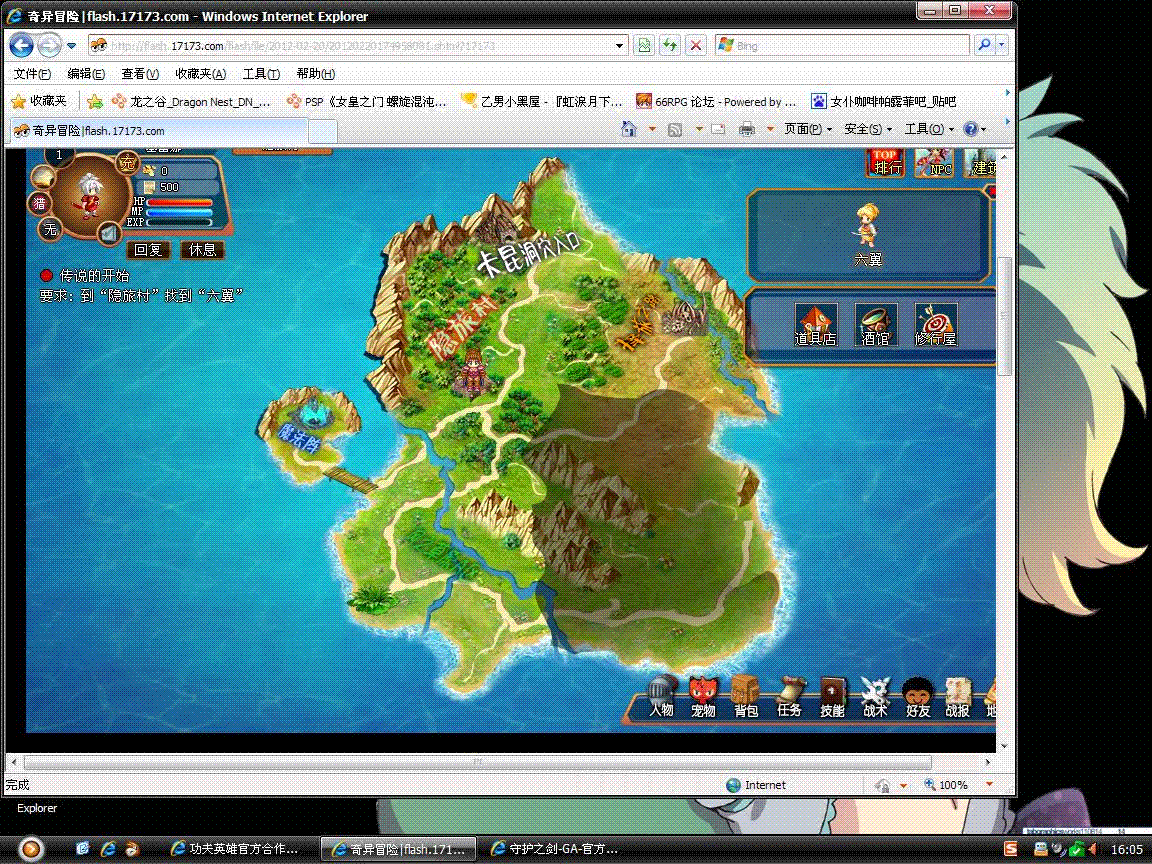1152x864 pixels.
Task: Click the 无 round badge beside avatar
Action: click(x=49, y=230)
